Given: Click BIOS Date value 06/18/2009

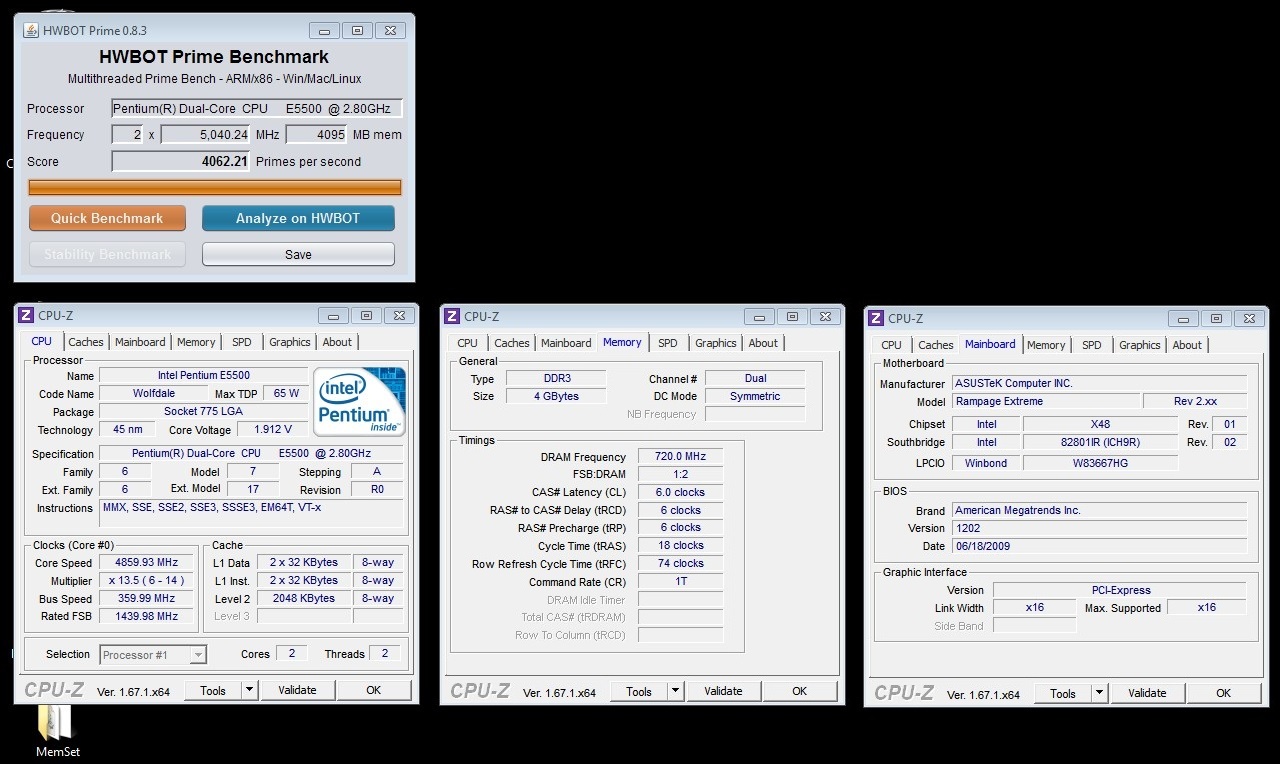Looking at the screenshot, I should coord(1099,546).
